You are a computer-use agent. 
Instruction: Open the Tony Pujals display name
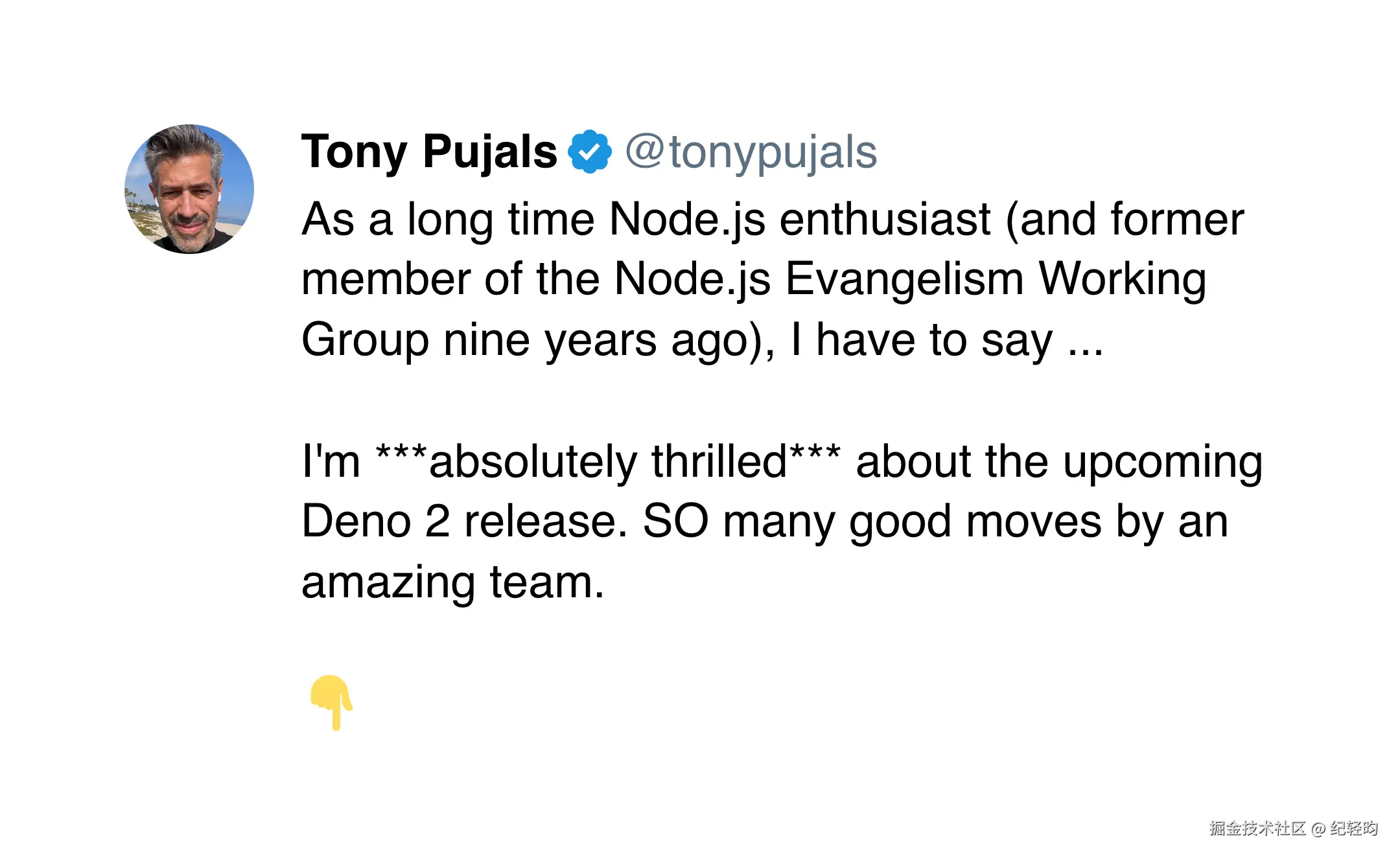429,152
